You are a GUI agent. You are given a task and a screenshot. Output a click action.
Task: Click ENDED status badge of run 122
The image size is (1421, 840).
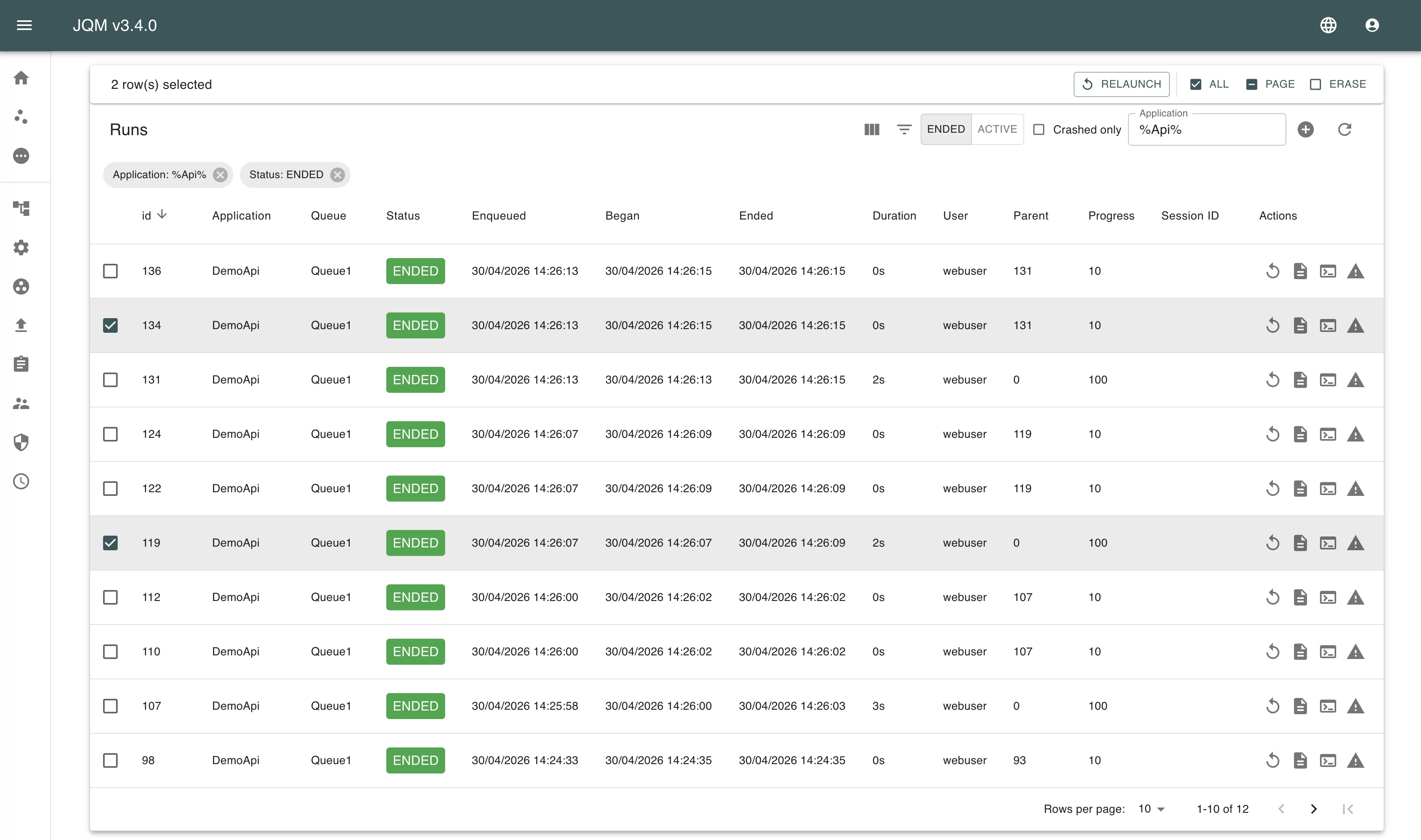[x=416, y=489]
